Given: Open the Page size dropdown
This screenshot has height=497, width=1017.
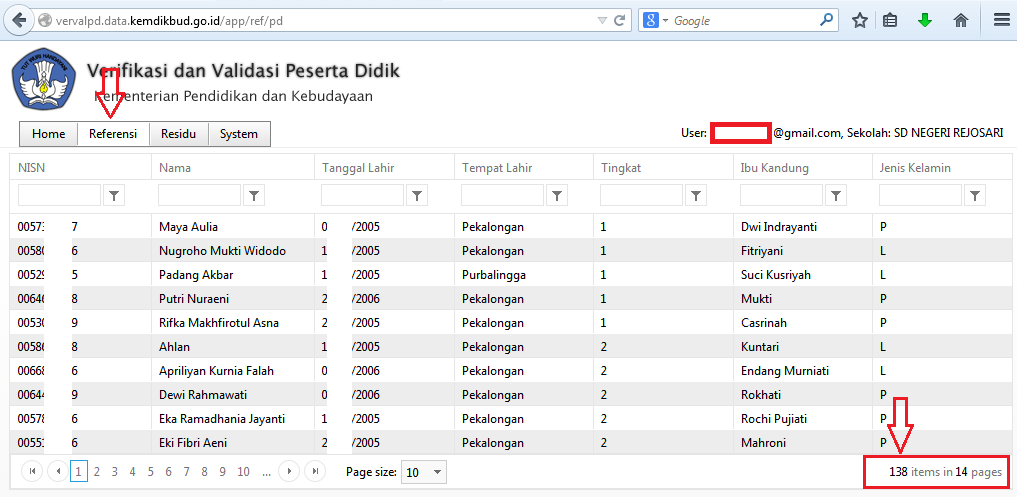Looking at the screenshot, I should (424, 472).
